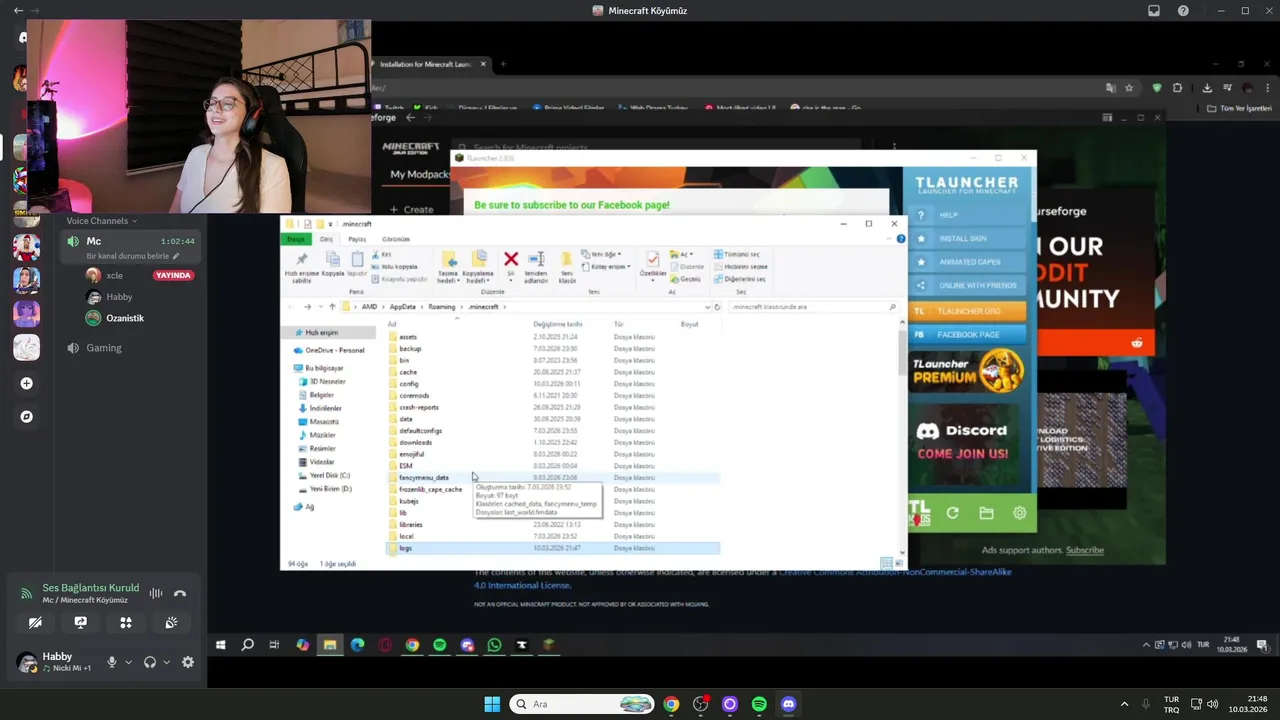Open the Discord soundboard icon

[x=172, y=622]
